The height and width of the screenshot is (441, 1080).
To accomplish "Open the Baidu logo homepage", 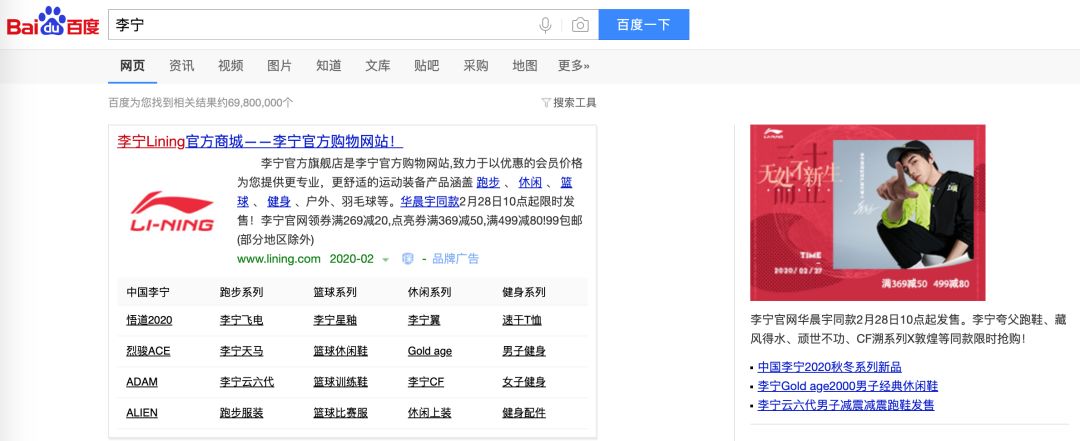I will click(53, 23).
